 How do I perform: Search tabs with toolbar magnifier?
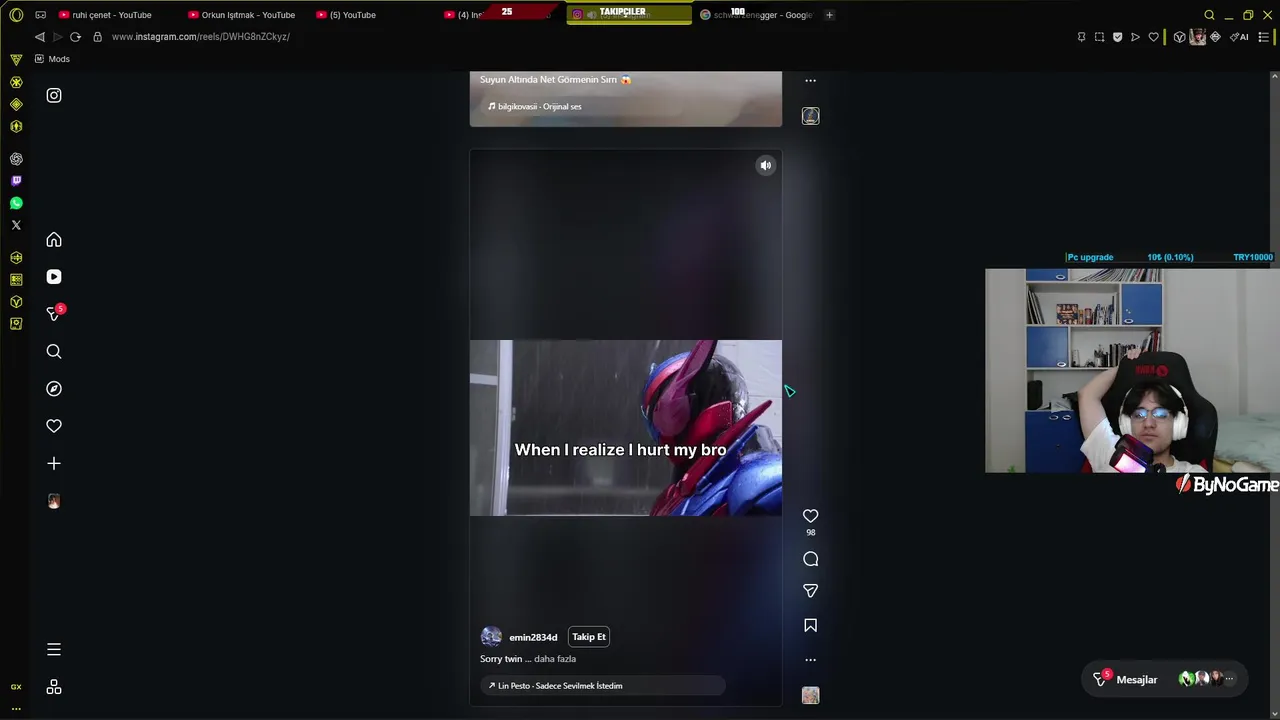pyautogui.click(x=1209, y=15)
